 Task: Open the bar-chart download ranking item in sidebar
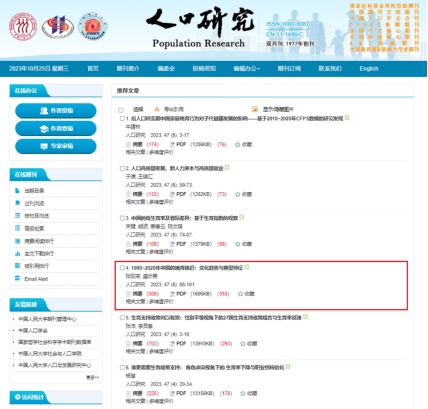click(x=17, y=254)
